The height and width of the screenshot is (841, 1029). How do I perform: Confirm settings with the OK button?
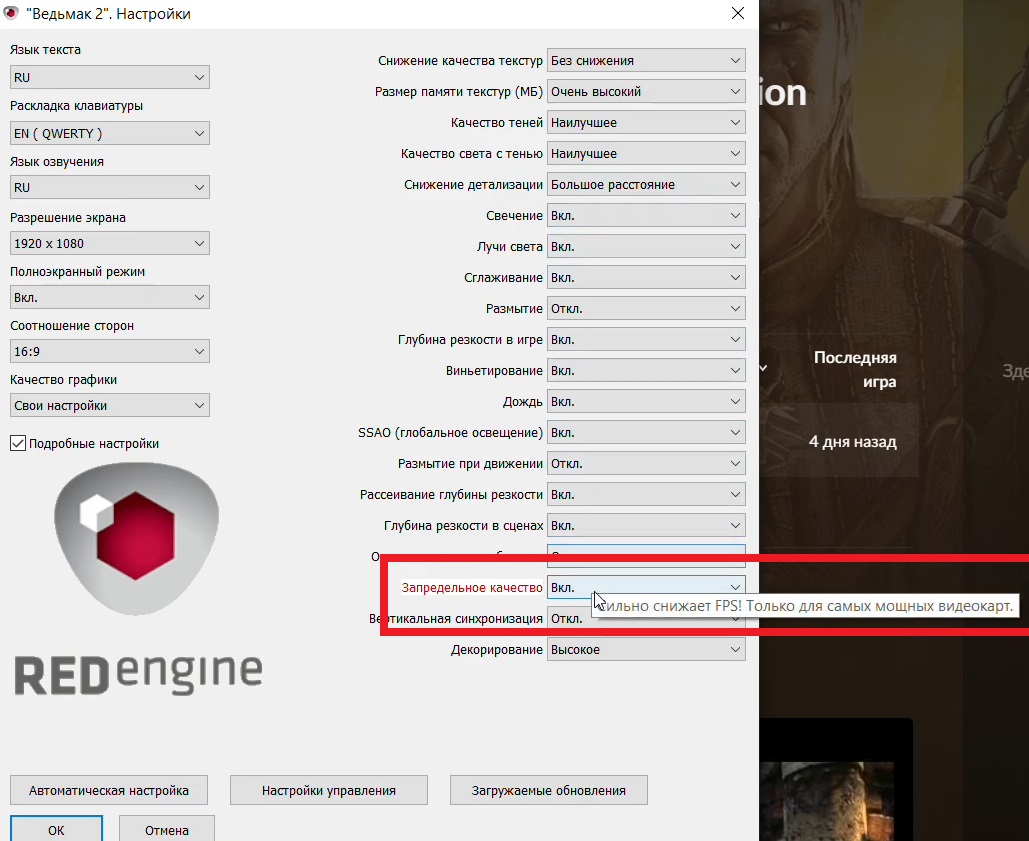click(x=56, y=829)
